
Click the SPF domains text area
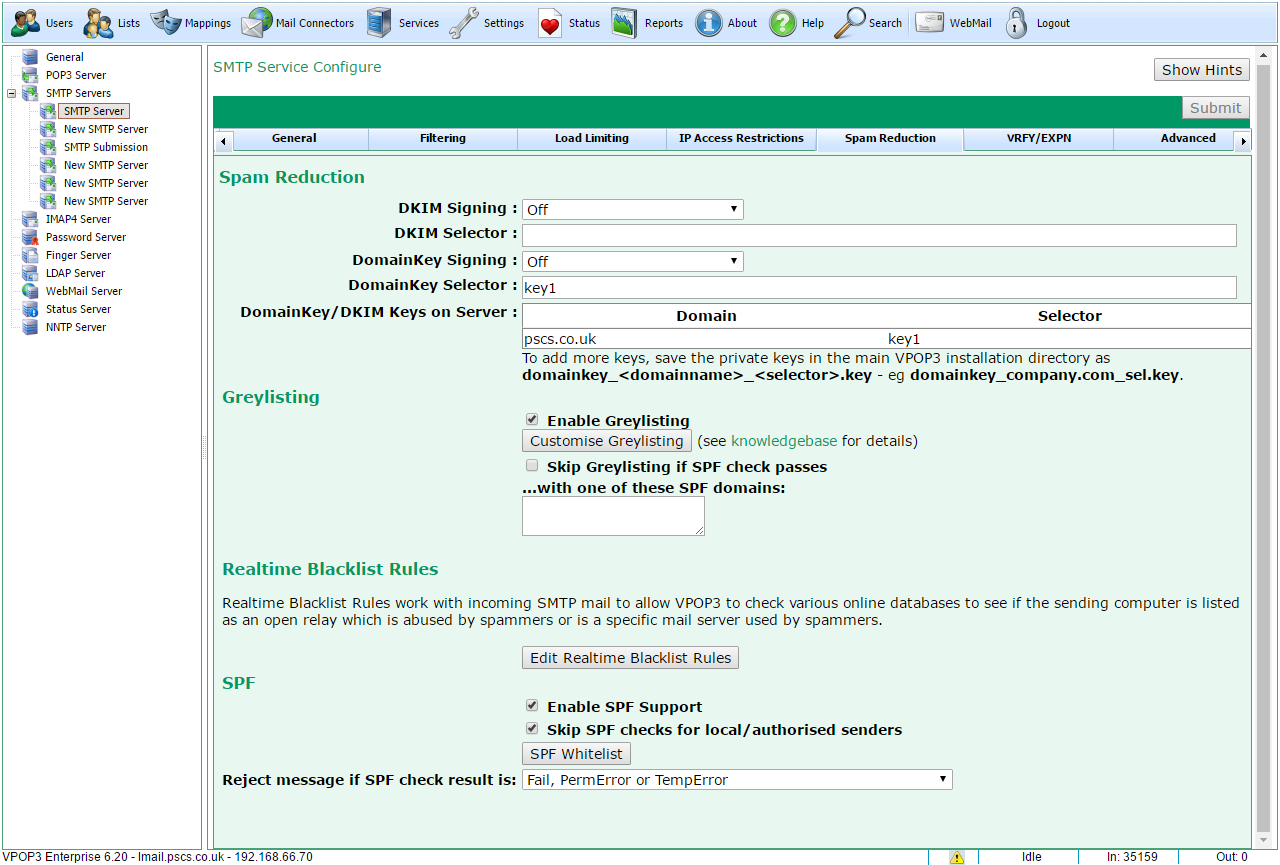[x=613, y=516]
